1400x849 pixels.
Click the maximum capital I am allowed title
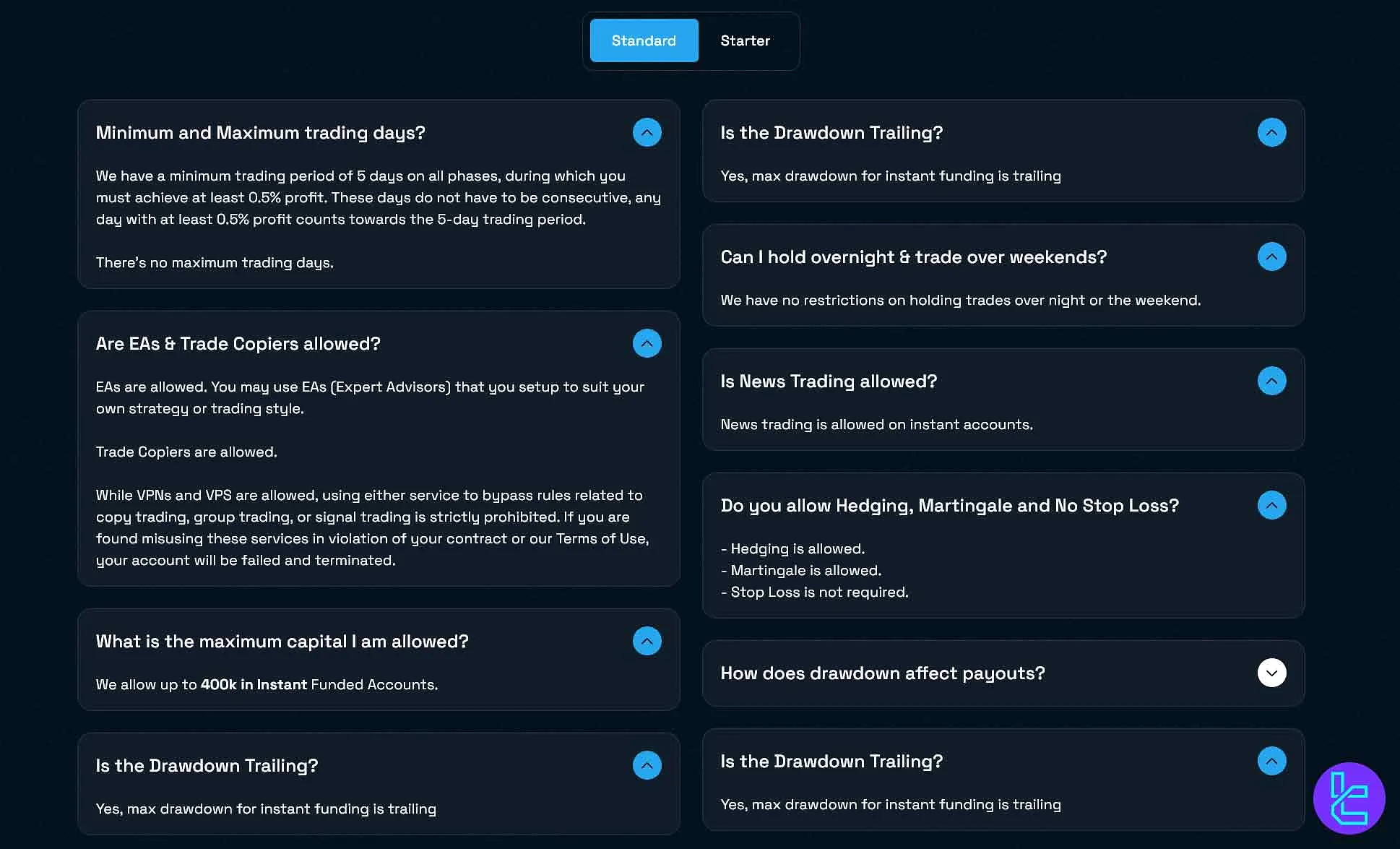point(282,642)
